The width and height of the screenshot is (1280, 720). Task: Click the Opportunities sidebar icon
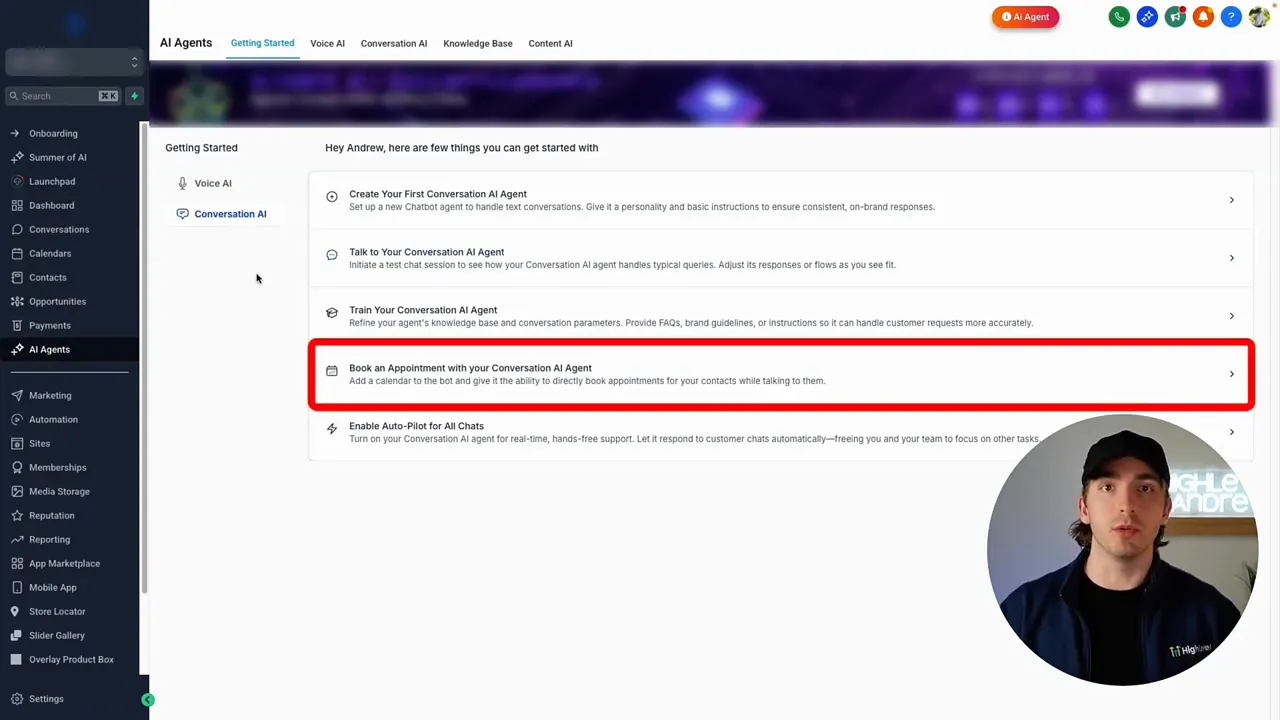tap(17, 301)
